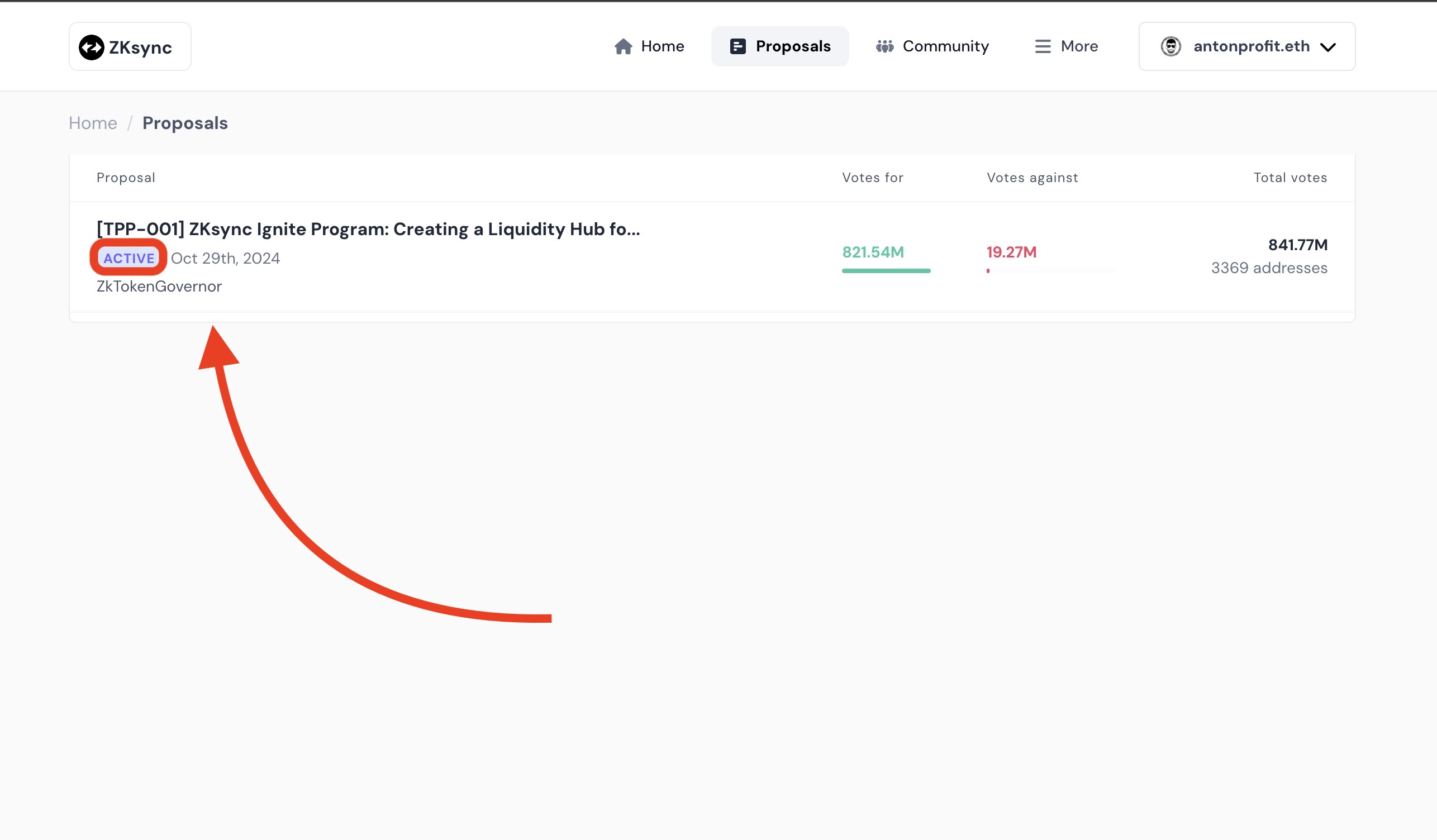
Task: Click the Oct 29th, 2024 date
Action: [225, 258]
